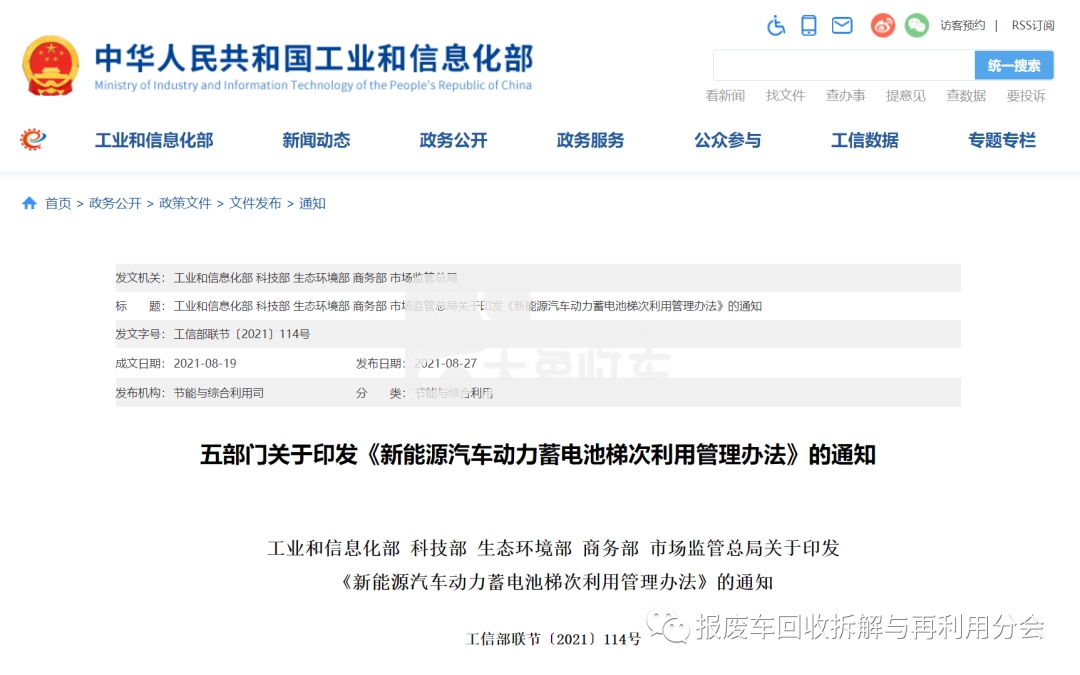Open the 工业和信息化部 menu

(x=154, y=141)
